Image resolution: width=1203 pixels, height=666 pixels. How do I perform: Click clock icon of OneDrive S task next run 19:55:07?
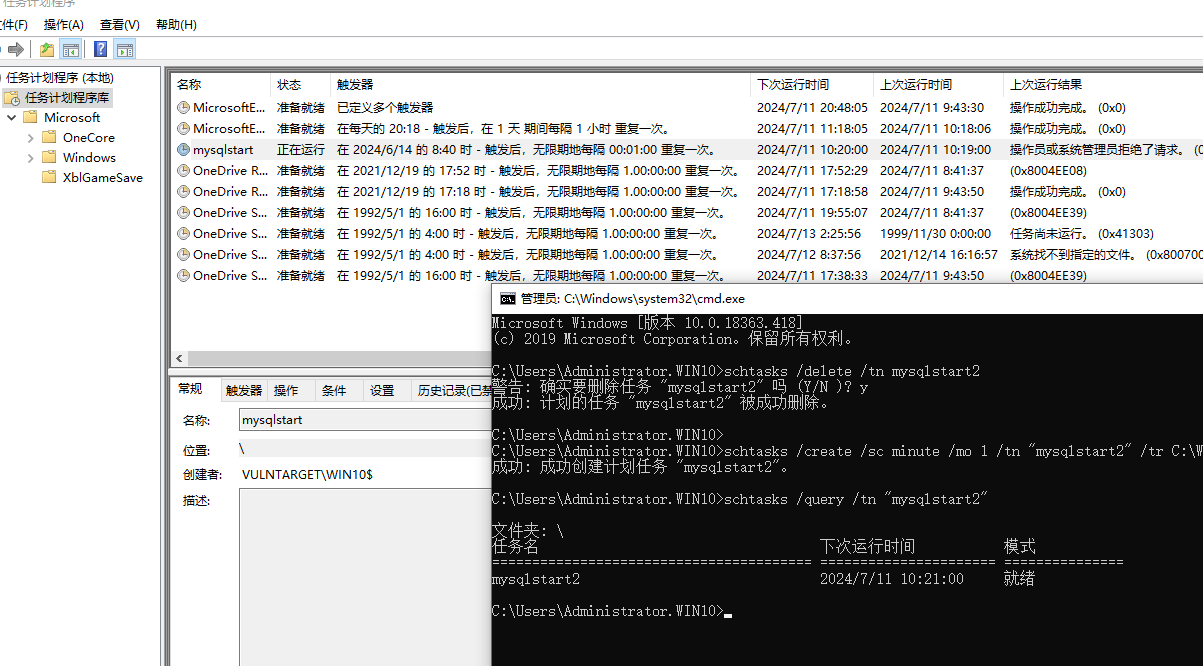click(x=183, y=212)
